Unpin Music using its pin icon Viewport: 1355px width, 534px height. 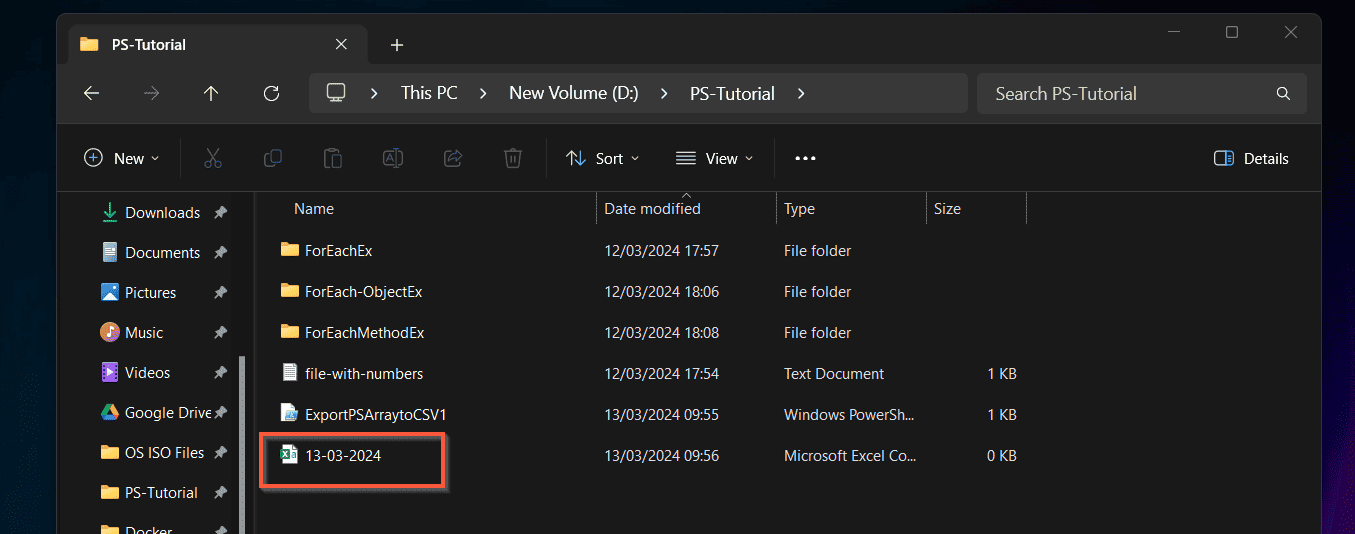(220, 332)
